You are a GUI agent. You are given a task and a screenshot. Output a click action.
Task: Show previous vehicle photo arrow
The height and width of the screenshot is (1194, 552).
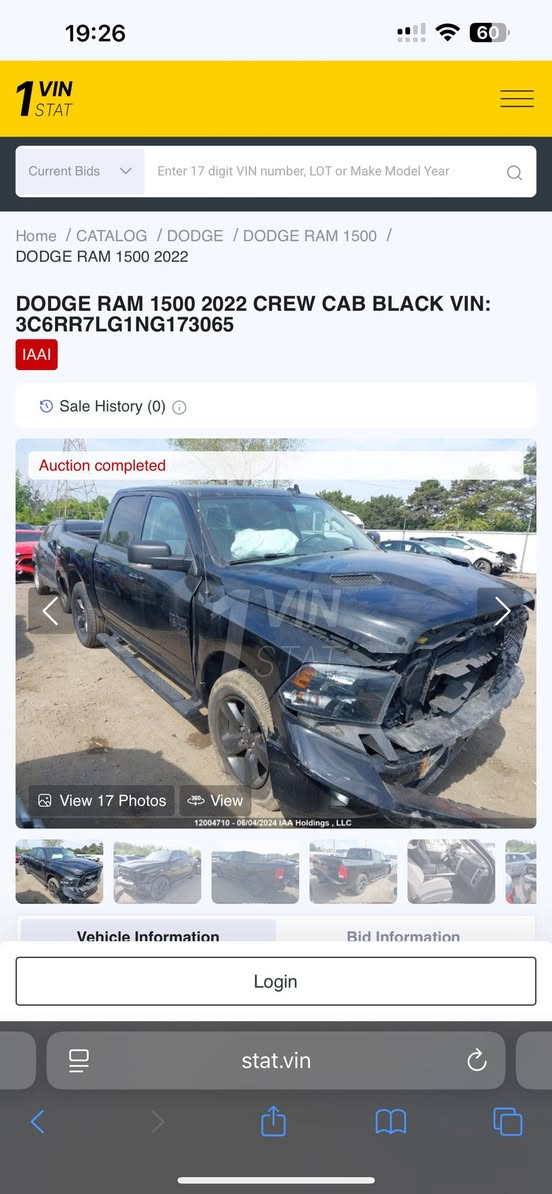50,611
